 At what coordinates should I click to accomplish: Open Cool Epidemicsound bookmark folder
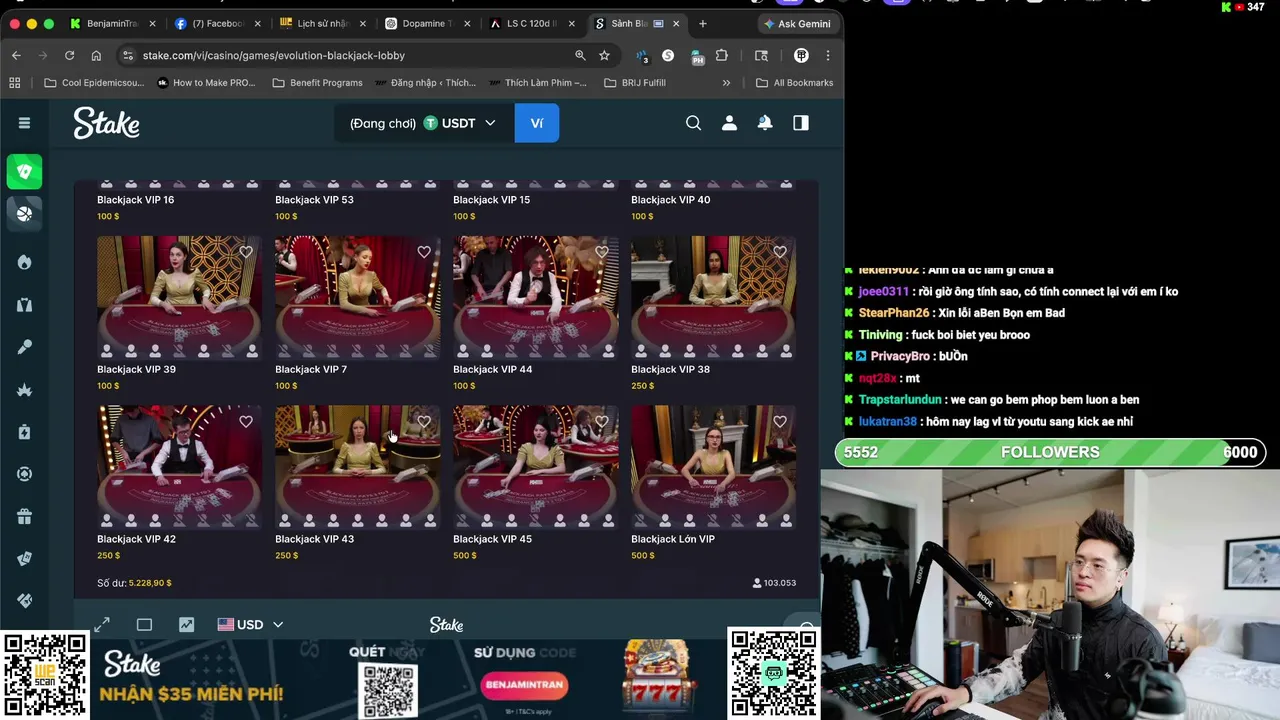coord(94,83)
